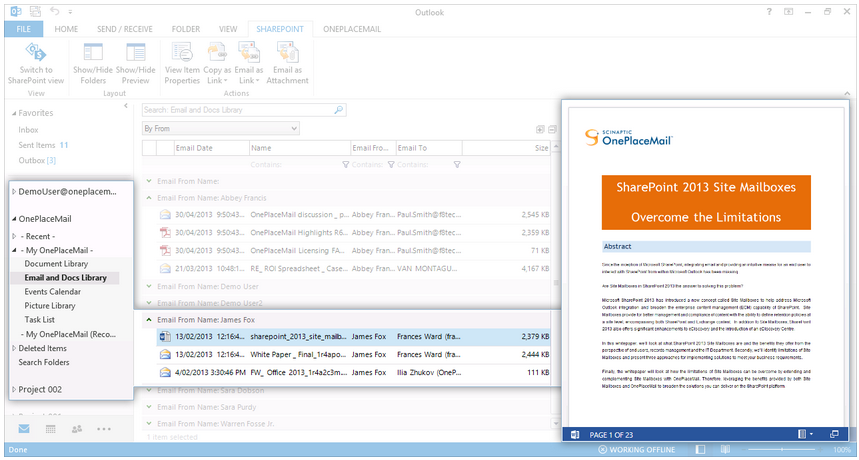Click Email as Attachment icon
The image size is (859, 460).
[x=286, y=55]
